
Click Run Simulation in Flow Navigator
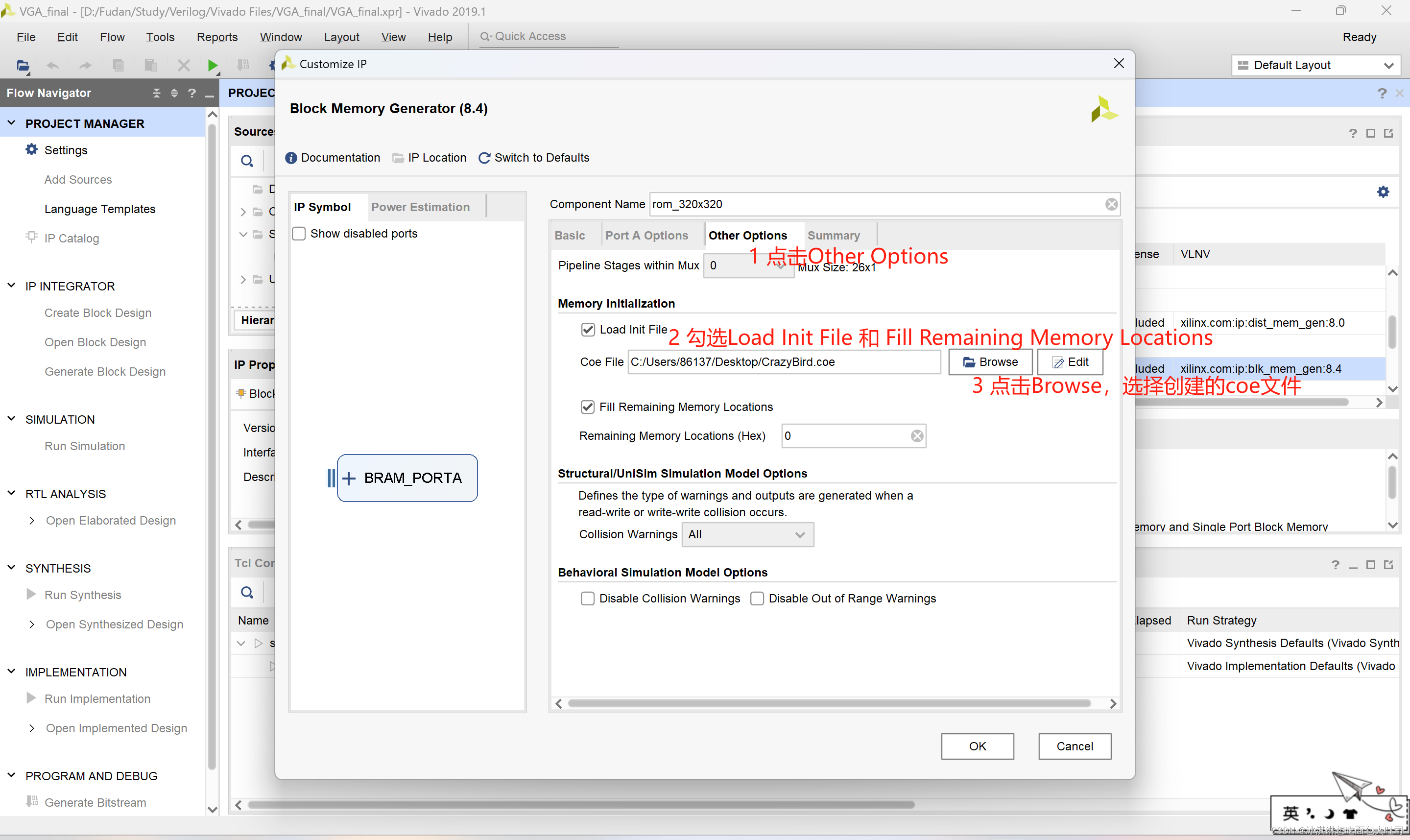click(85, 446)
